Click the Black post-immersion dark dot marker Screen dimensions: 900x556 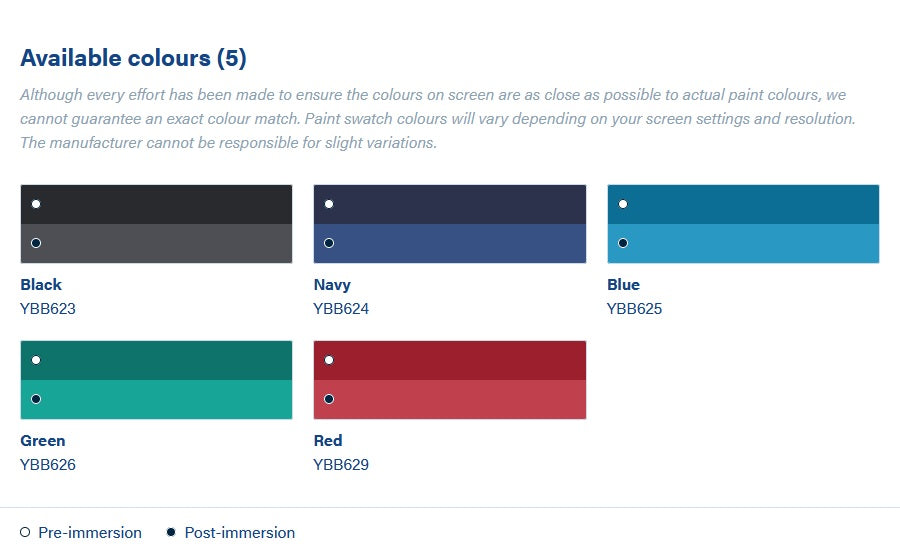36,243
